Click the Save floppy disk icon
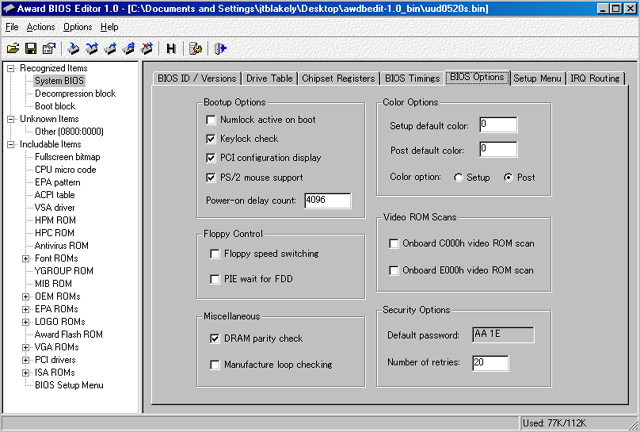The width and height of the screenshot is (640, 432). (x=30, y=47)
